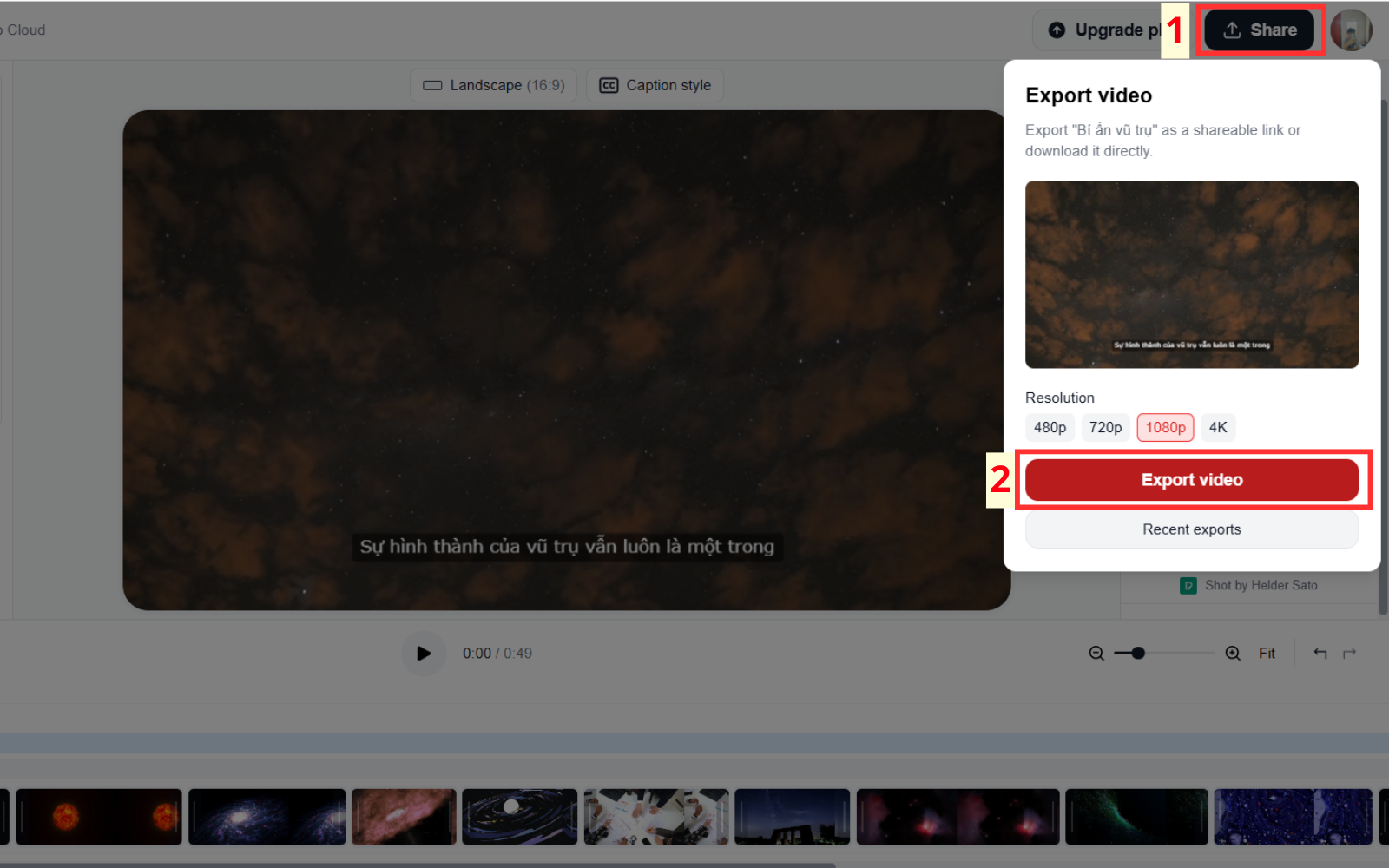Select 1080p resolution option
Screen dimensions: 1389x868
pyautogui.click(x=1165, y=427)
